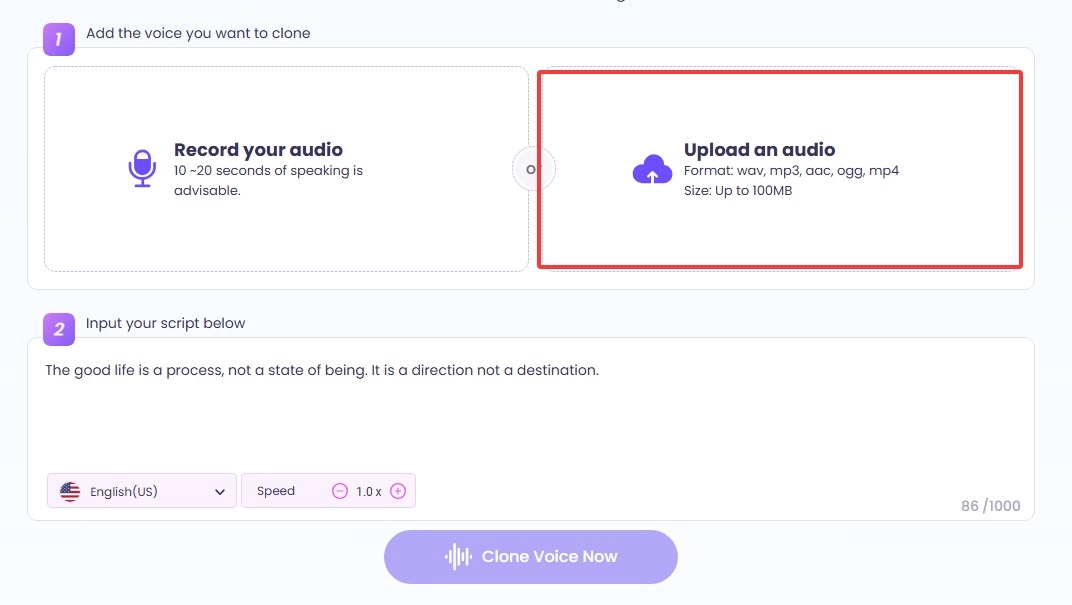Click the waveform icon on Clone button
This screenshot has width=1072, height=605.
click(458, 557)
